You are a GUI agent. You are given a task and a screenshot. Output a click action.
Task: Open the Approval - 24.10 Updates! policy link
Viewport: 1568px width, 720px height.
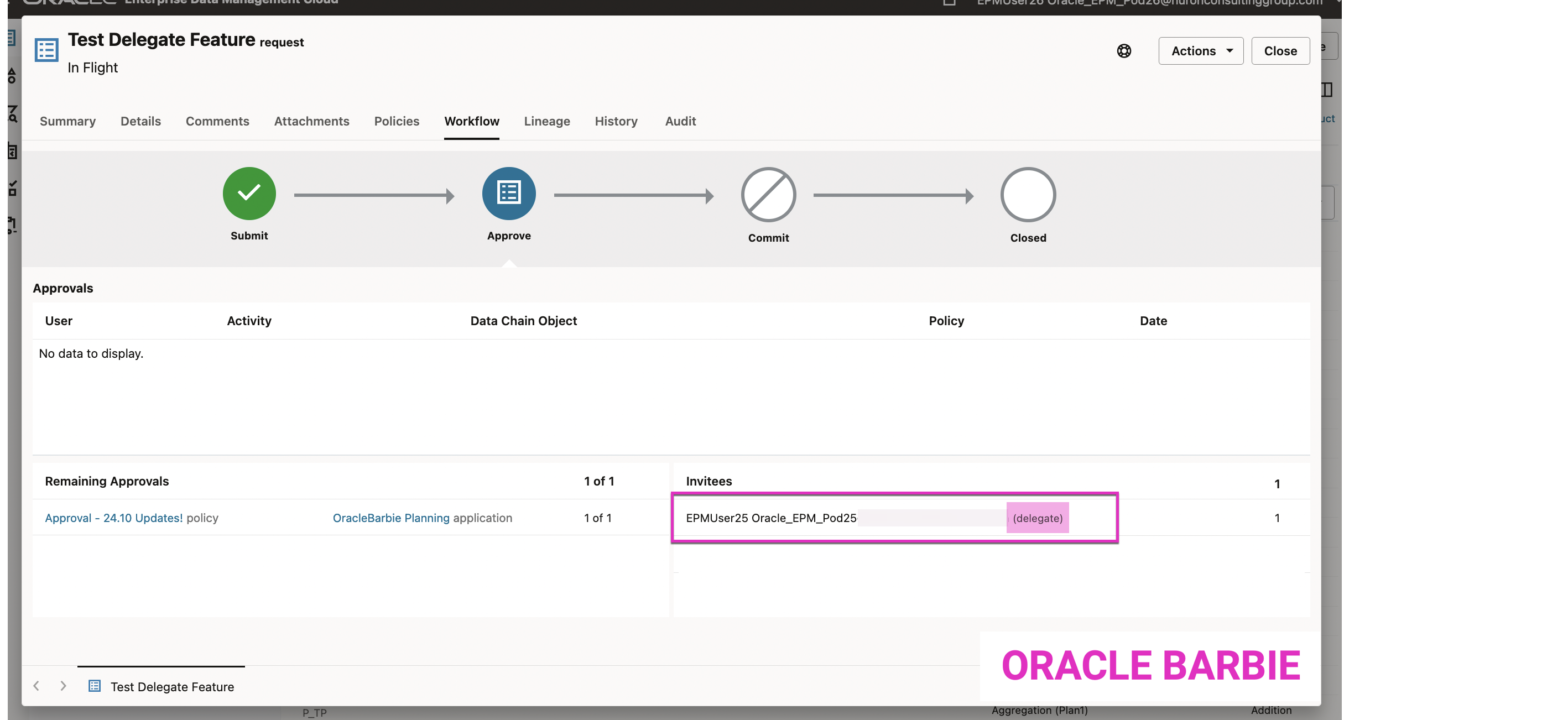113,518
